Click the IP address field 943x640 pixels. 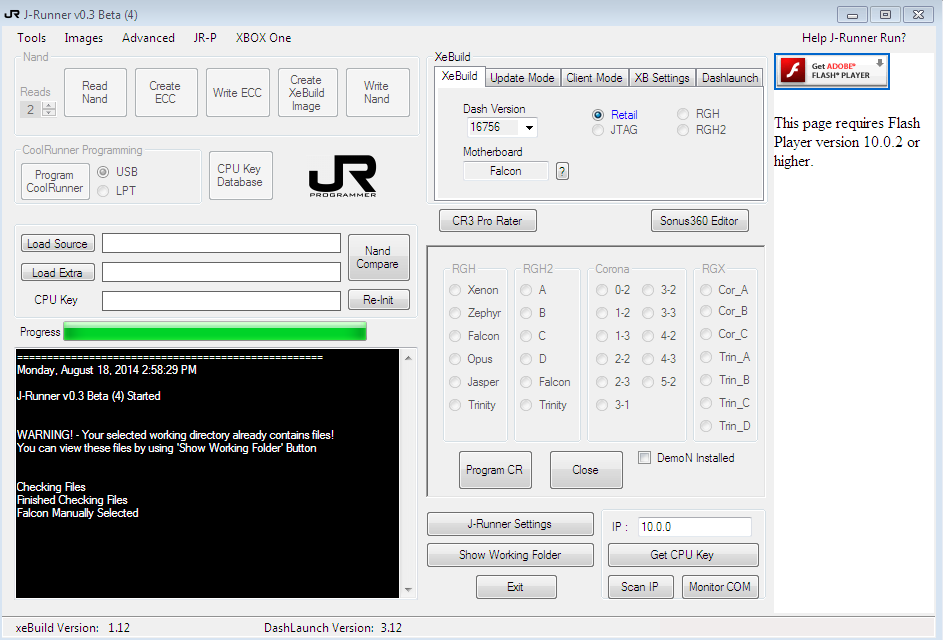click(x=695, y=527)
